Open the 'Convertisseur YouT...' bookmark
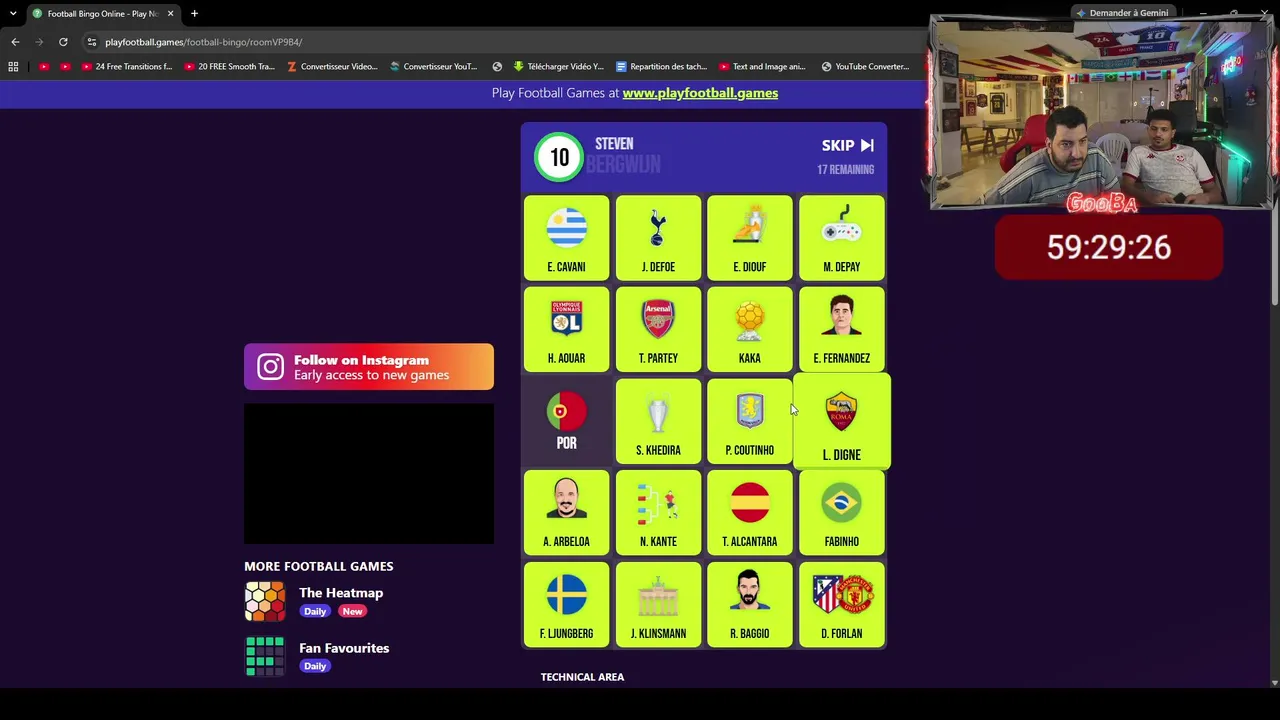 coord(434,67)
